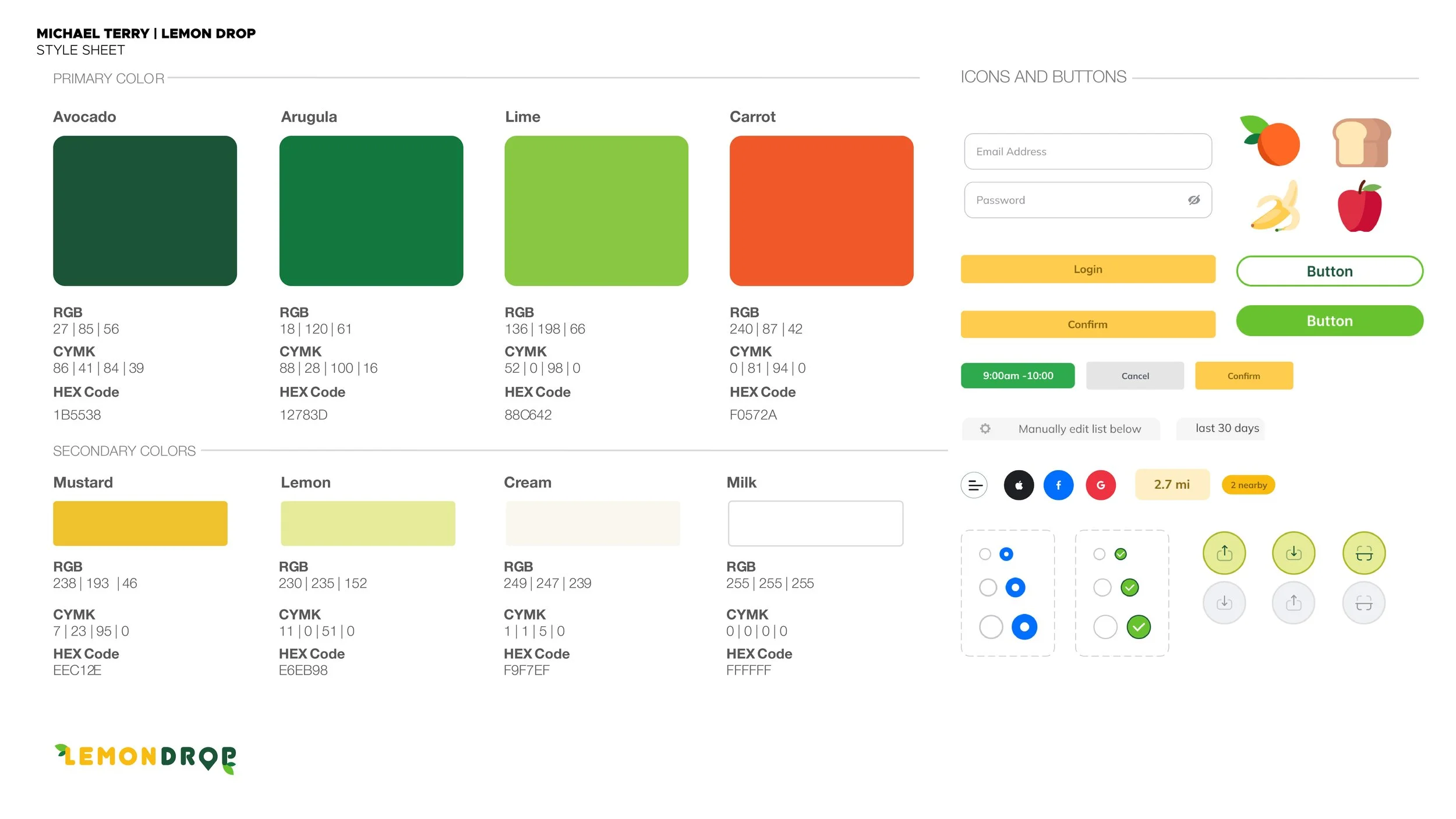
Task: Click 'Manually edit list below' gear option
Action: pos(1061,429)
